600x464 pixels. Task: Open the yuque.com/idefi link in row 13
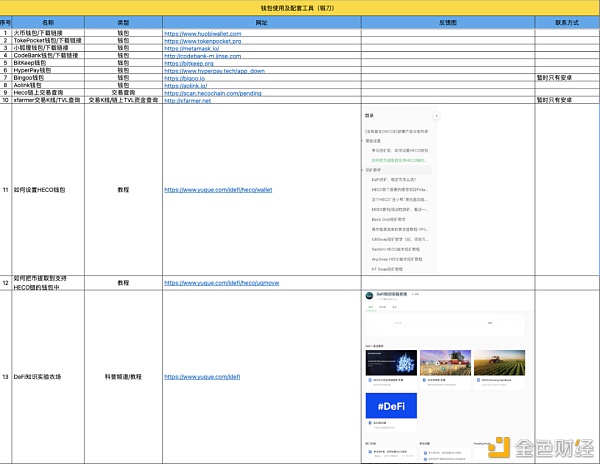point(202,377)
